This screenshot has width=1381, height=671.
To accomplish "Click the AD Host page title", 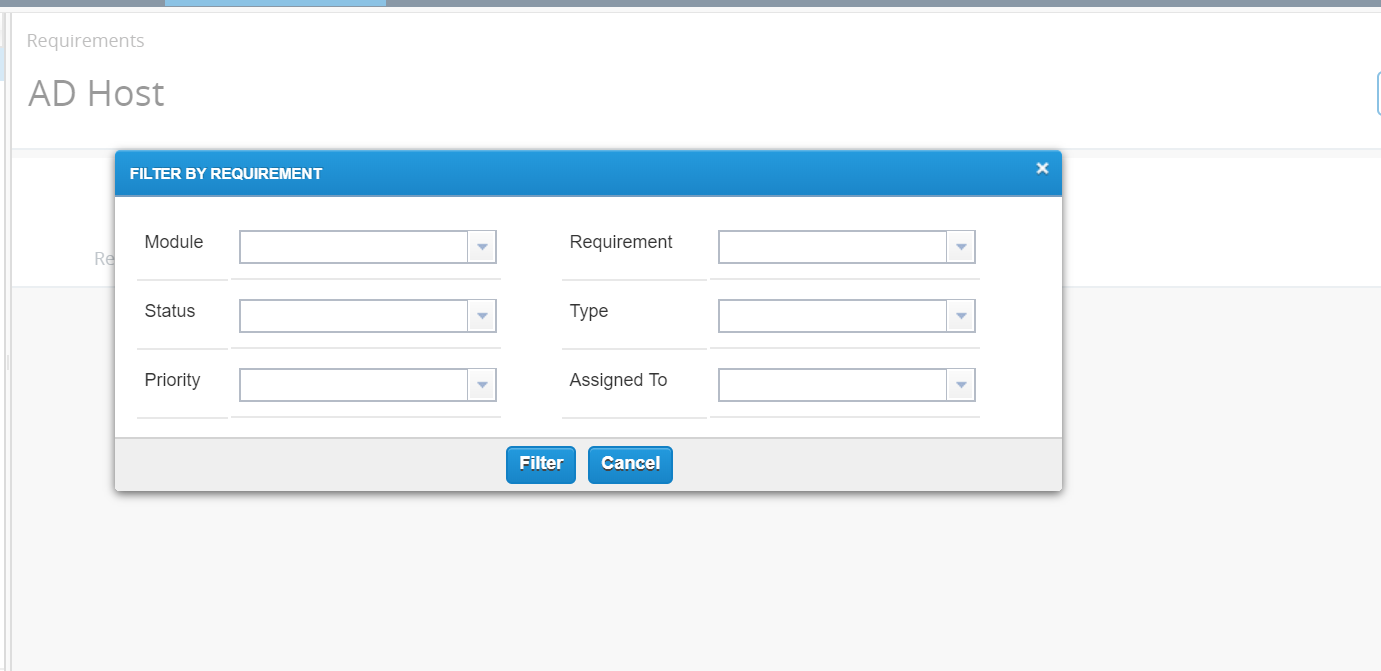I will (x=96, y=93).
